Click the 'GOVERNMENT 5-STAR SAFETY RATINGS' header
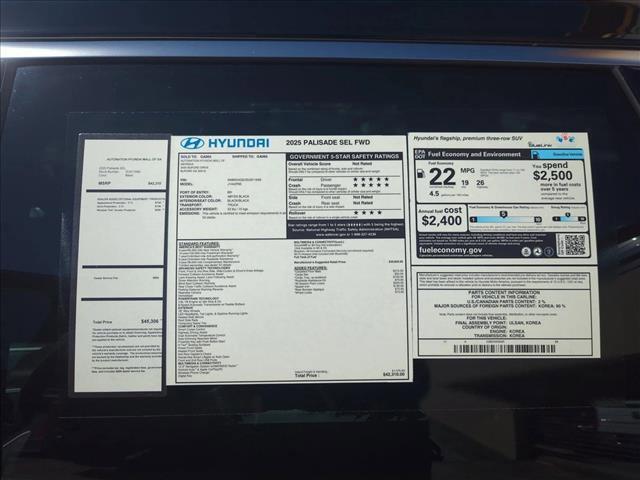Image resolution: width=640 pixels, height=480 pixels. 344,156
